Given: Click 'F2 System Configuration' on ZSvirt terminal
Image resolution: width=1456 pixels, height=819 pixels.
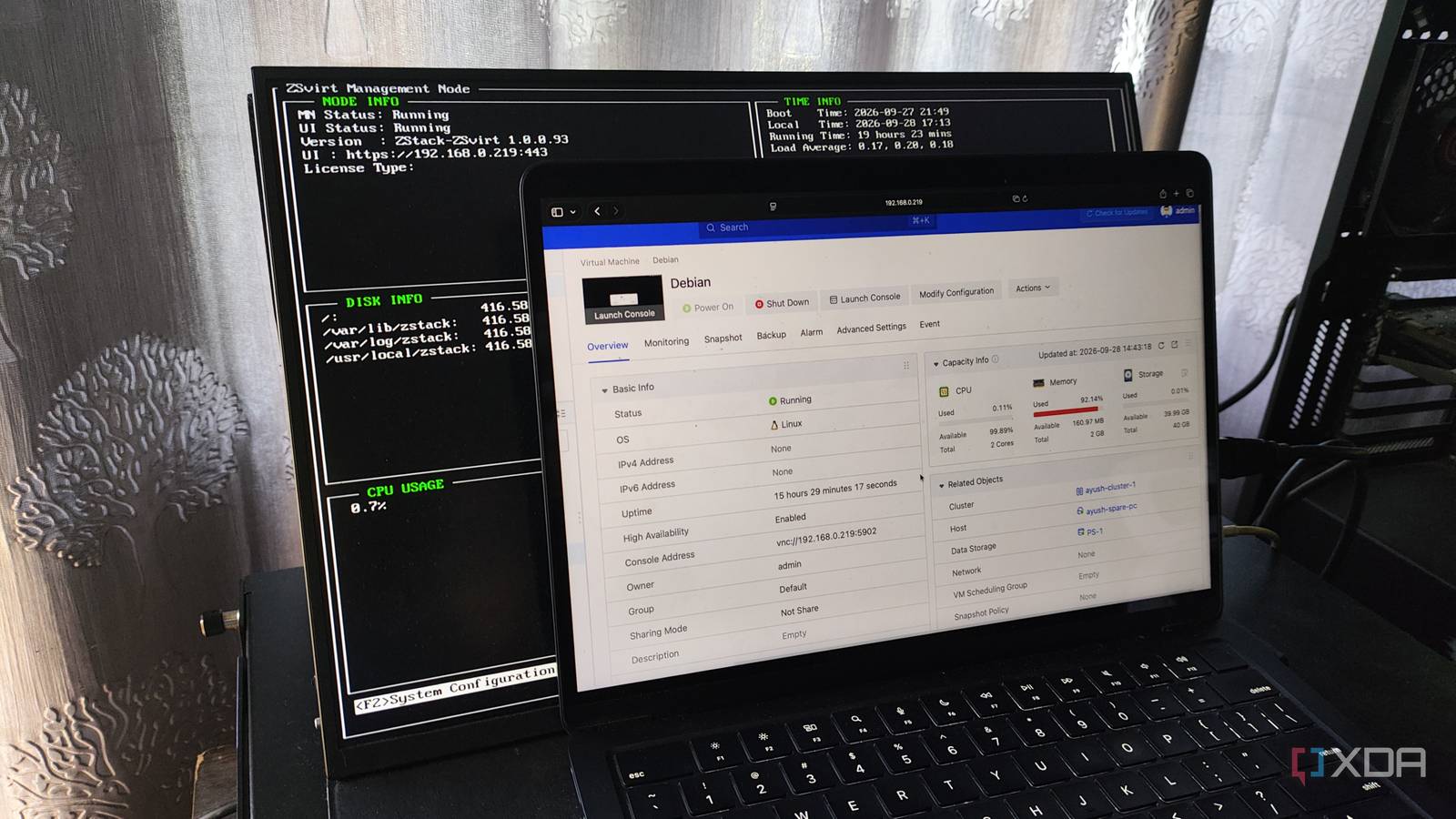Looking at the screenshot, I should click(455, 689).
